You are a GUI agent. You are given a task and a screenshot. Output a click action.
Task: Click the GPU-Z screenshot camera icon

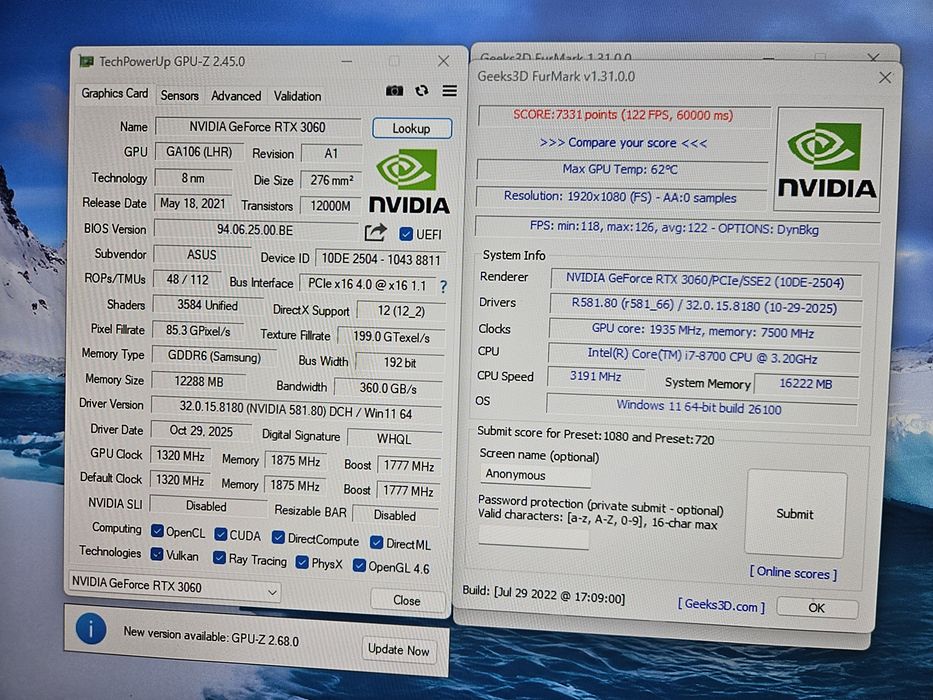tap(395, 90)
